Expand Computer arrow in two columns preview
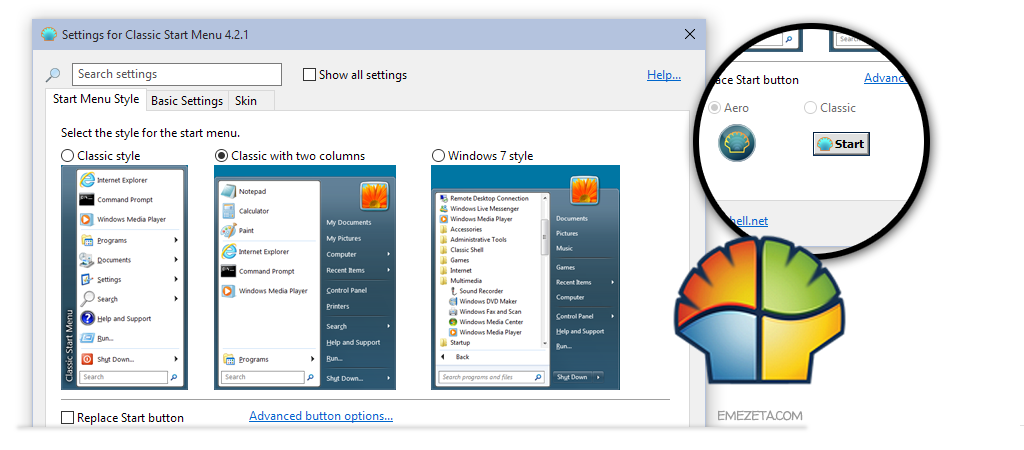The height and width of the screenshot is (450, 1024). tap(389, 254)
